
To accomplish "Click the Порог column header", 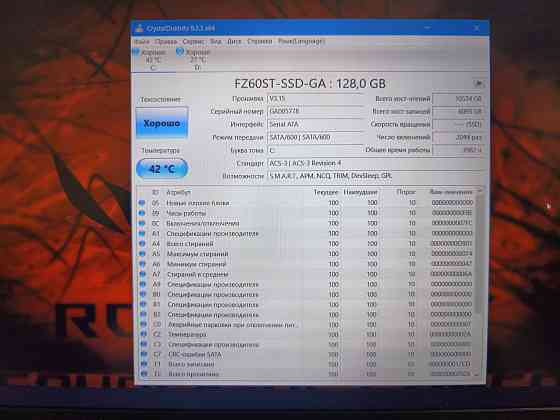I will click(406, 192).
